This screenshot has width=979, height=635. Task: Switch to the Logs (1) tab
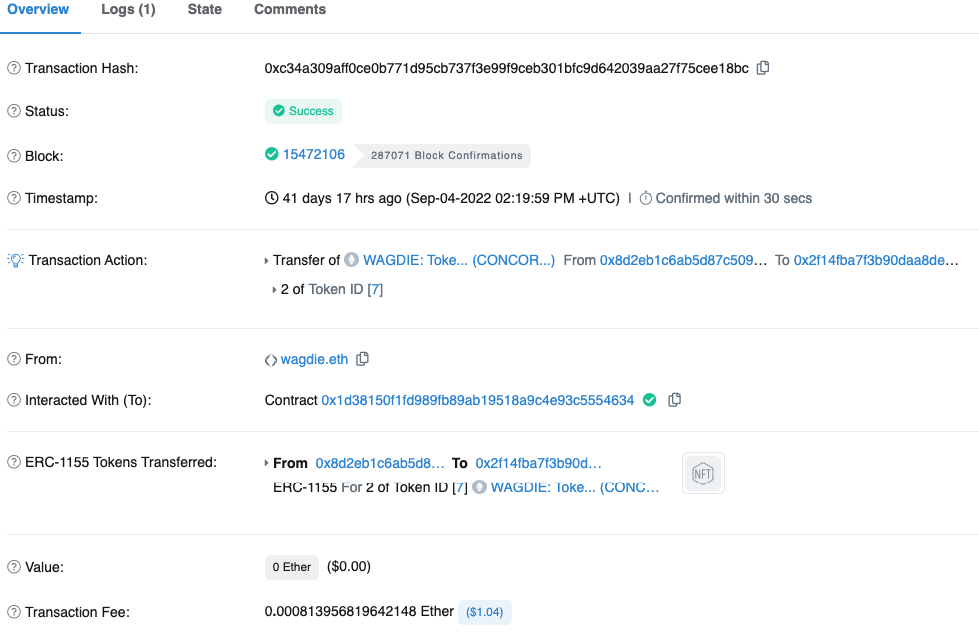coord(128,10)
